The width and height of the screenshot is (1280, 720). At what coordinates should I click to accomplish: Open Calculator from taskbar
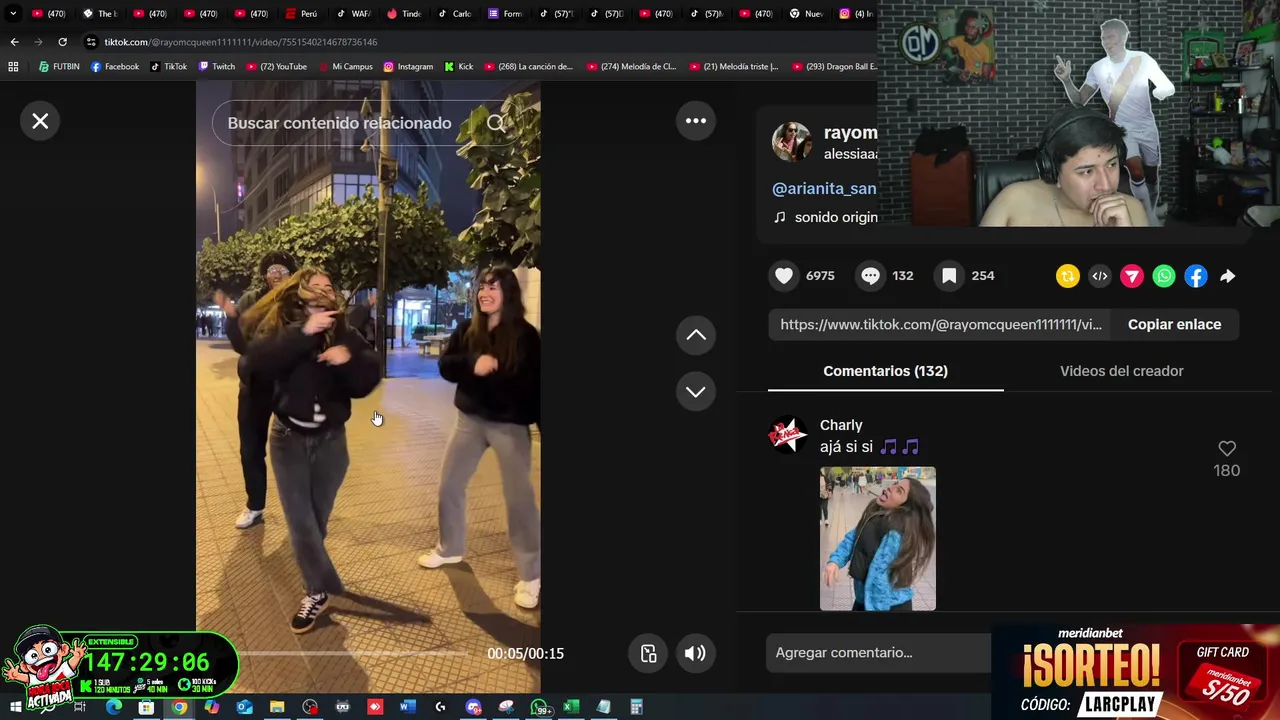(x=636, y=707)
